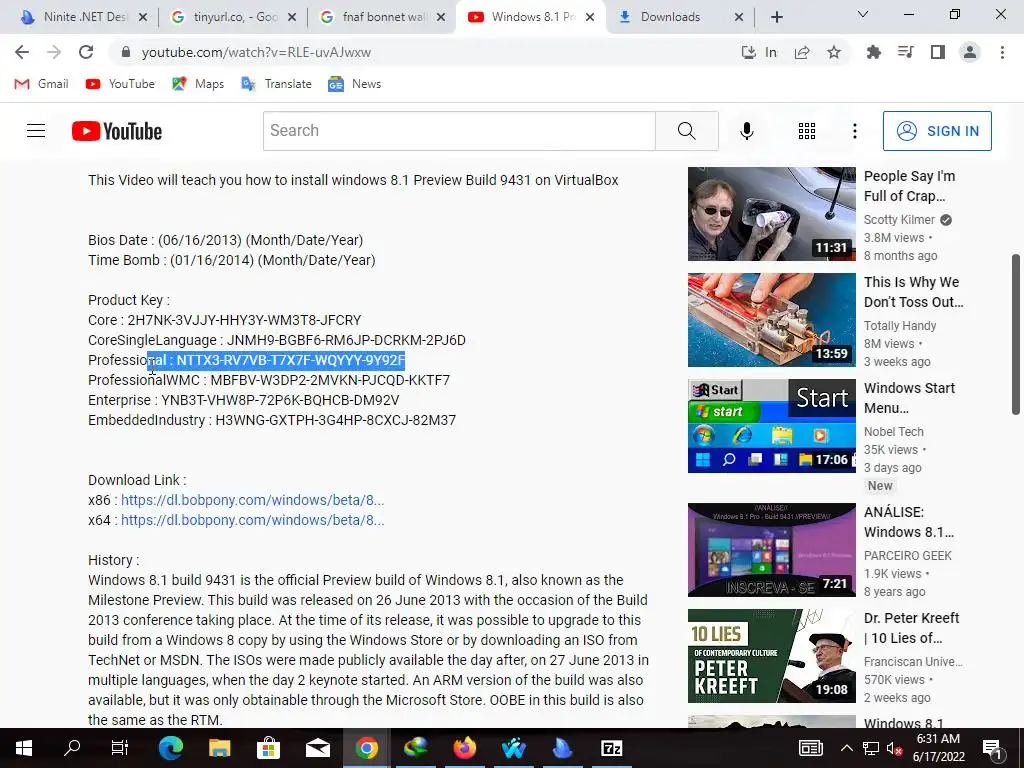Open YouTube settings three-dot menu

coord(854,131)
